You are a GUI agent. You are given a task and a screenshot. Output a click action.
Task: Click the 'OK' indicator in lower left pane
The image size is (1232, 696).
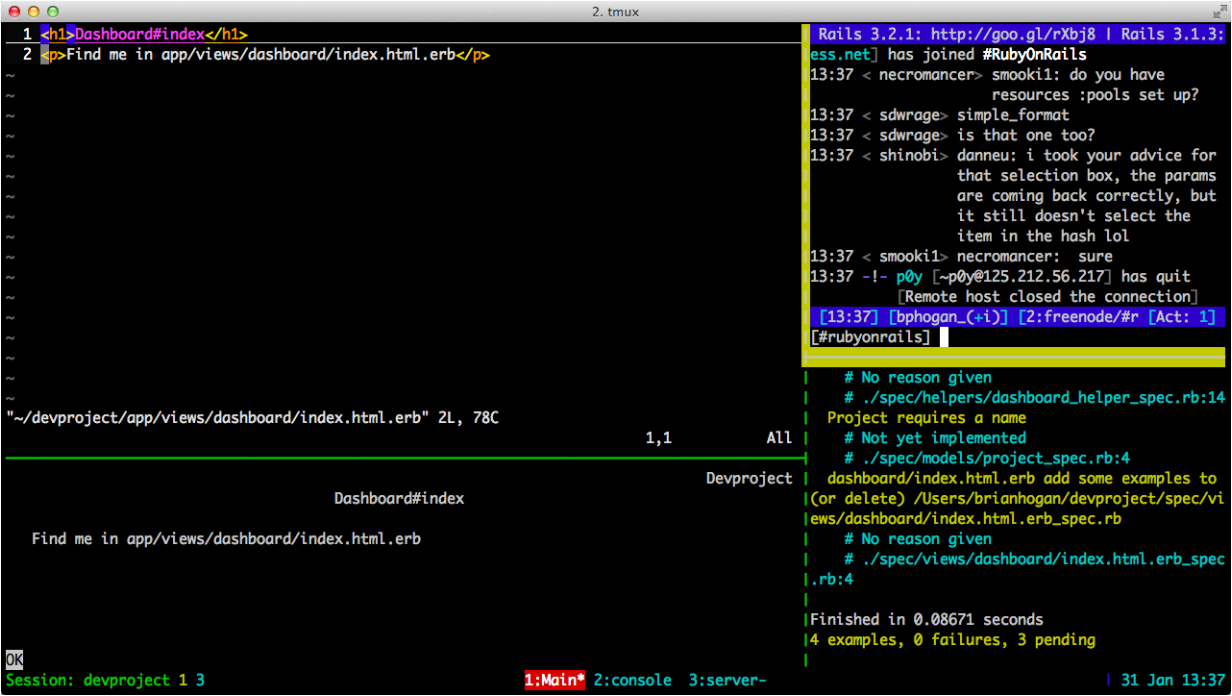(x=14, y=660)
